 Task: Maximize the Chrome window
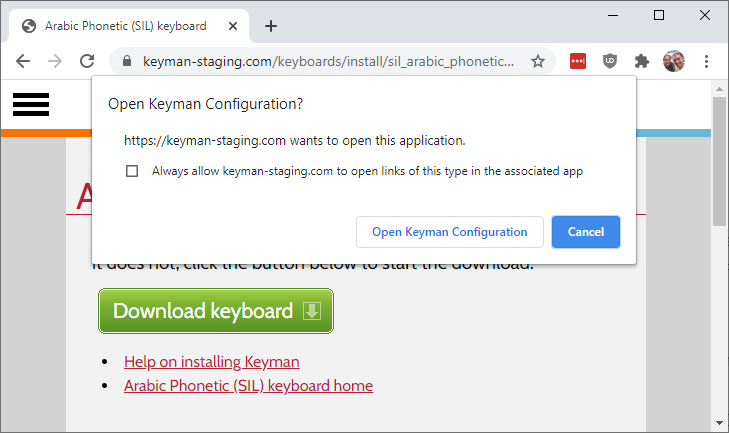pyautogui.click(x=659, y=15)
